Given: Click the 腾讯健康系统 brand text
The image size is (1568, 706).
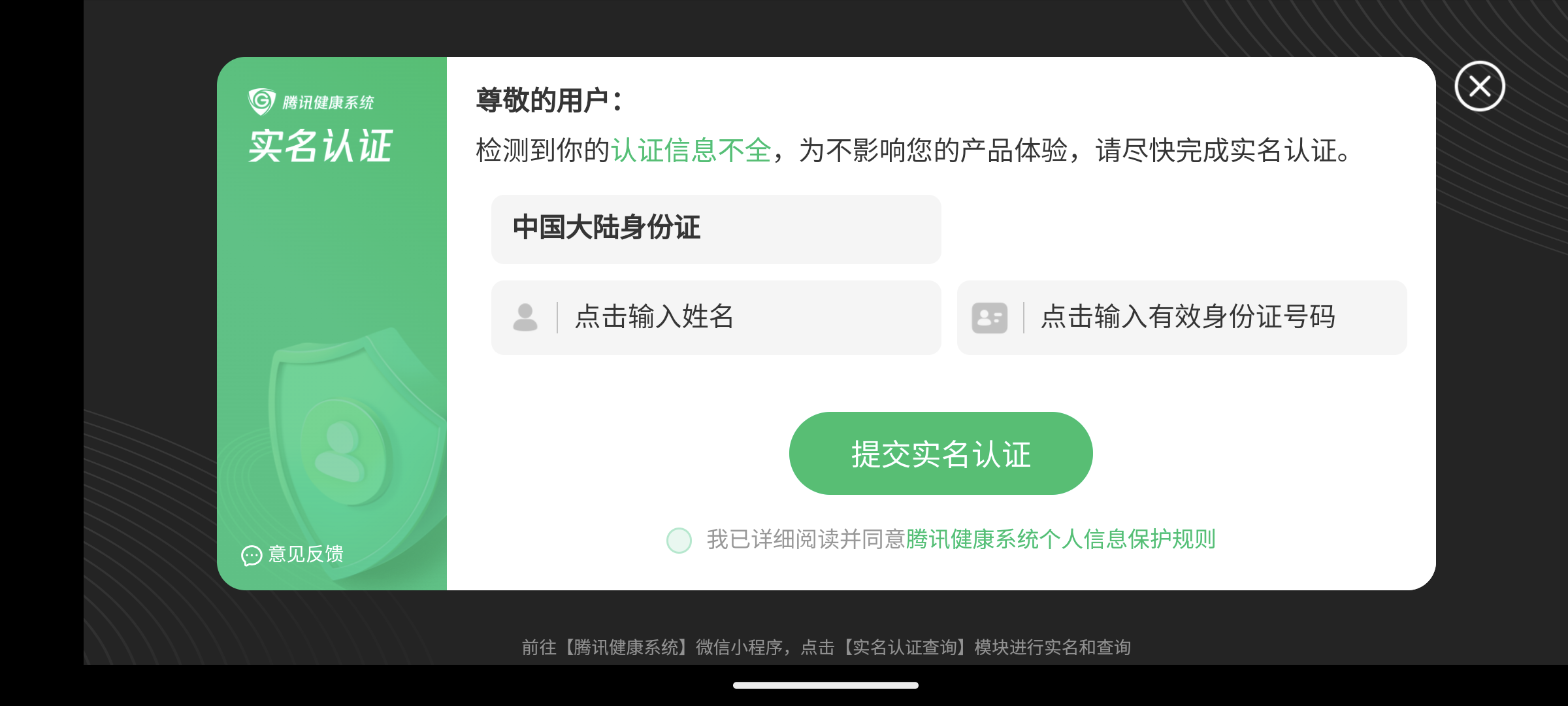Looking at the screenshot, I should point(328,103).
